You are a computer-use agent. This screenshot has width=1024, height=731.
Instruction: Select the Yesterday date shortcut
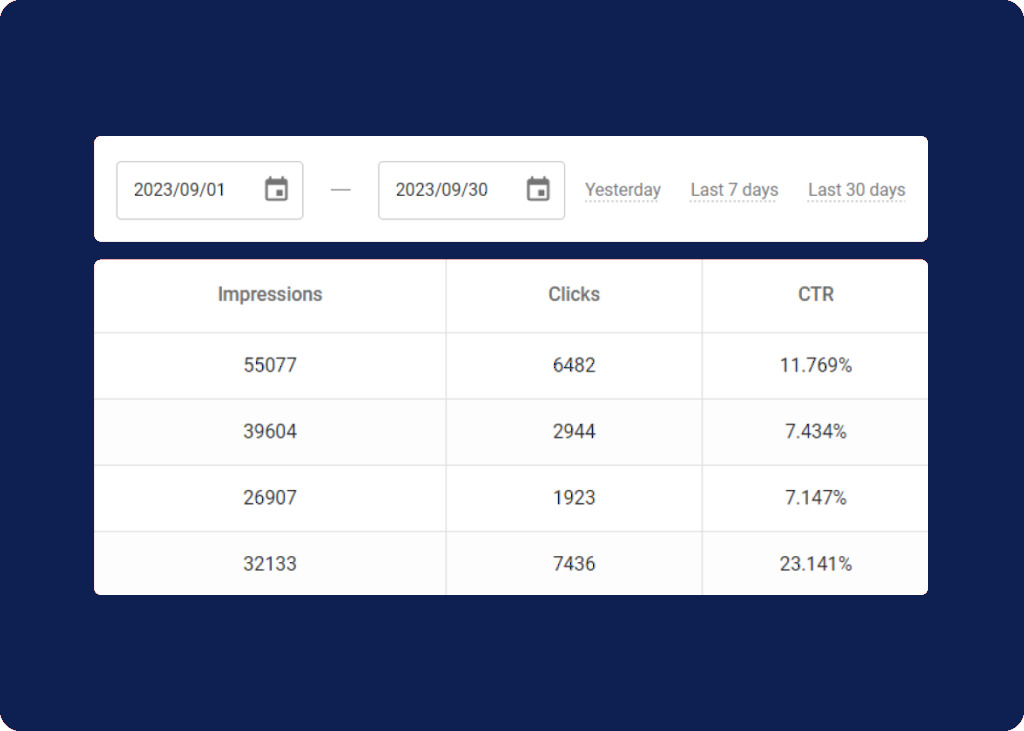tap(622, 190)
